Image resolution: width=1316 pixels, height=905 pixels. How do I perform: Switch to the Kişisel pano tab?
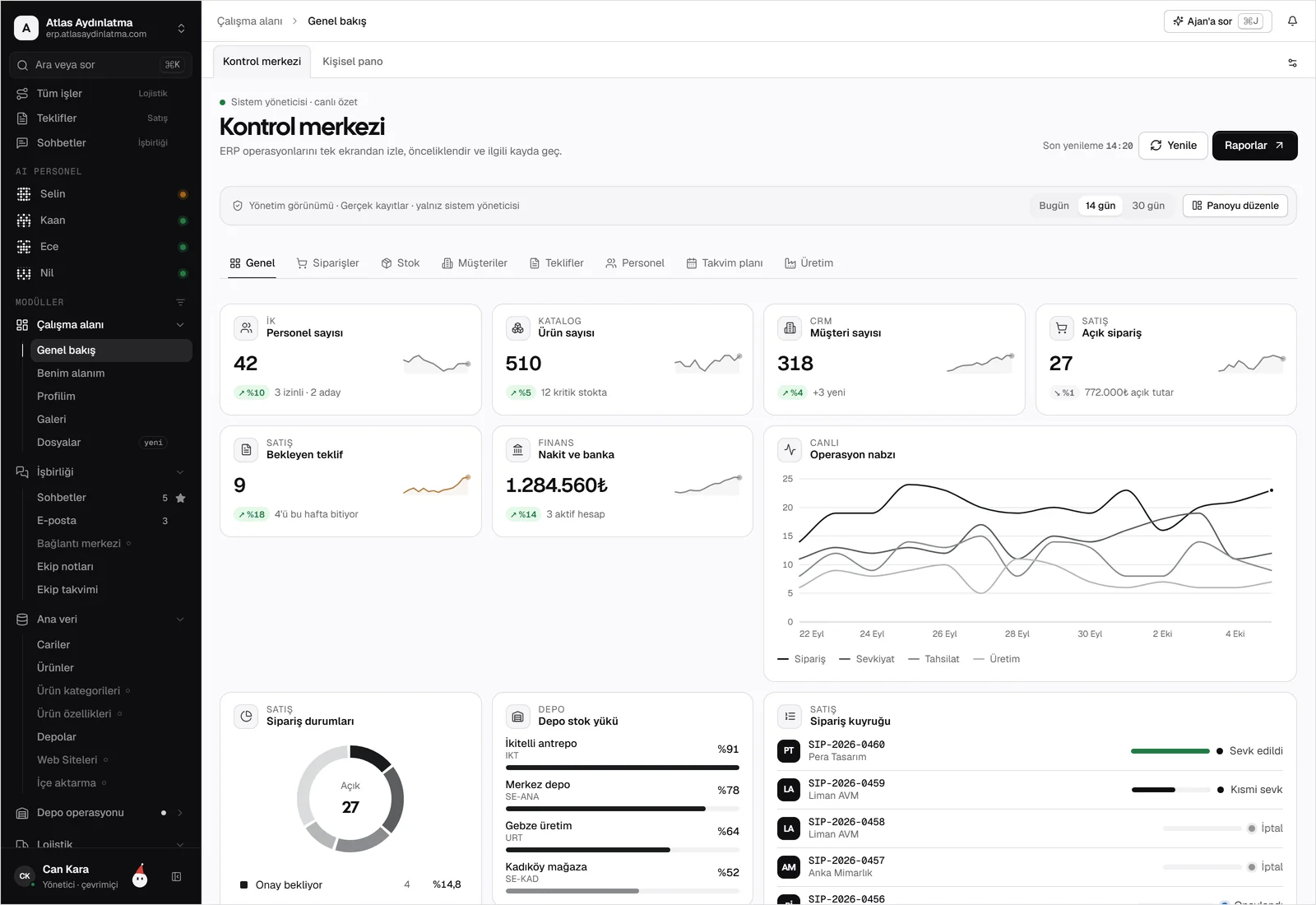(x=353, y=62)
